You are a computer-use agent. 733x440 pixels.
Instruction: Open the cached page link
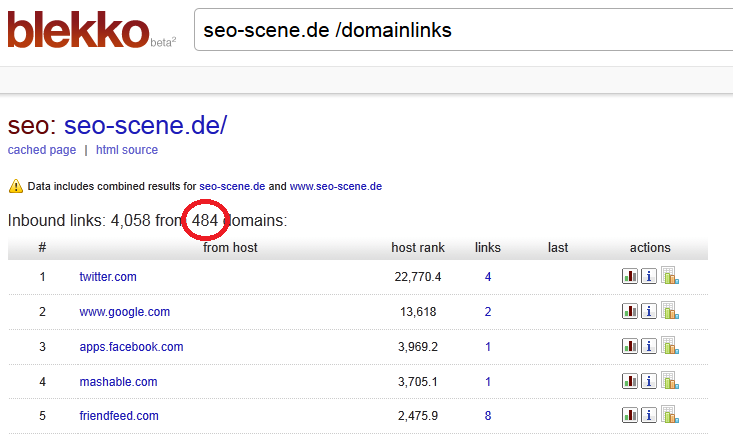[x=42, y=150]
